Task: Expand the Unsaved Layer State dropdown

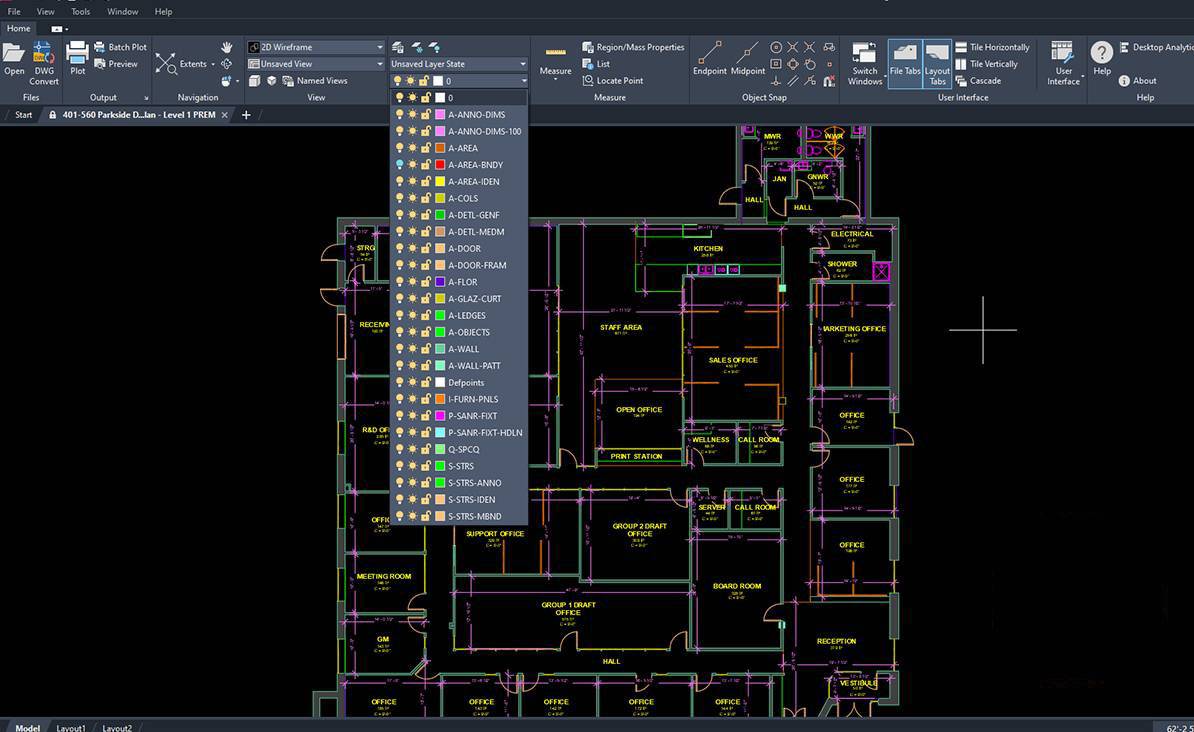Action: click(x=458, y=64)
